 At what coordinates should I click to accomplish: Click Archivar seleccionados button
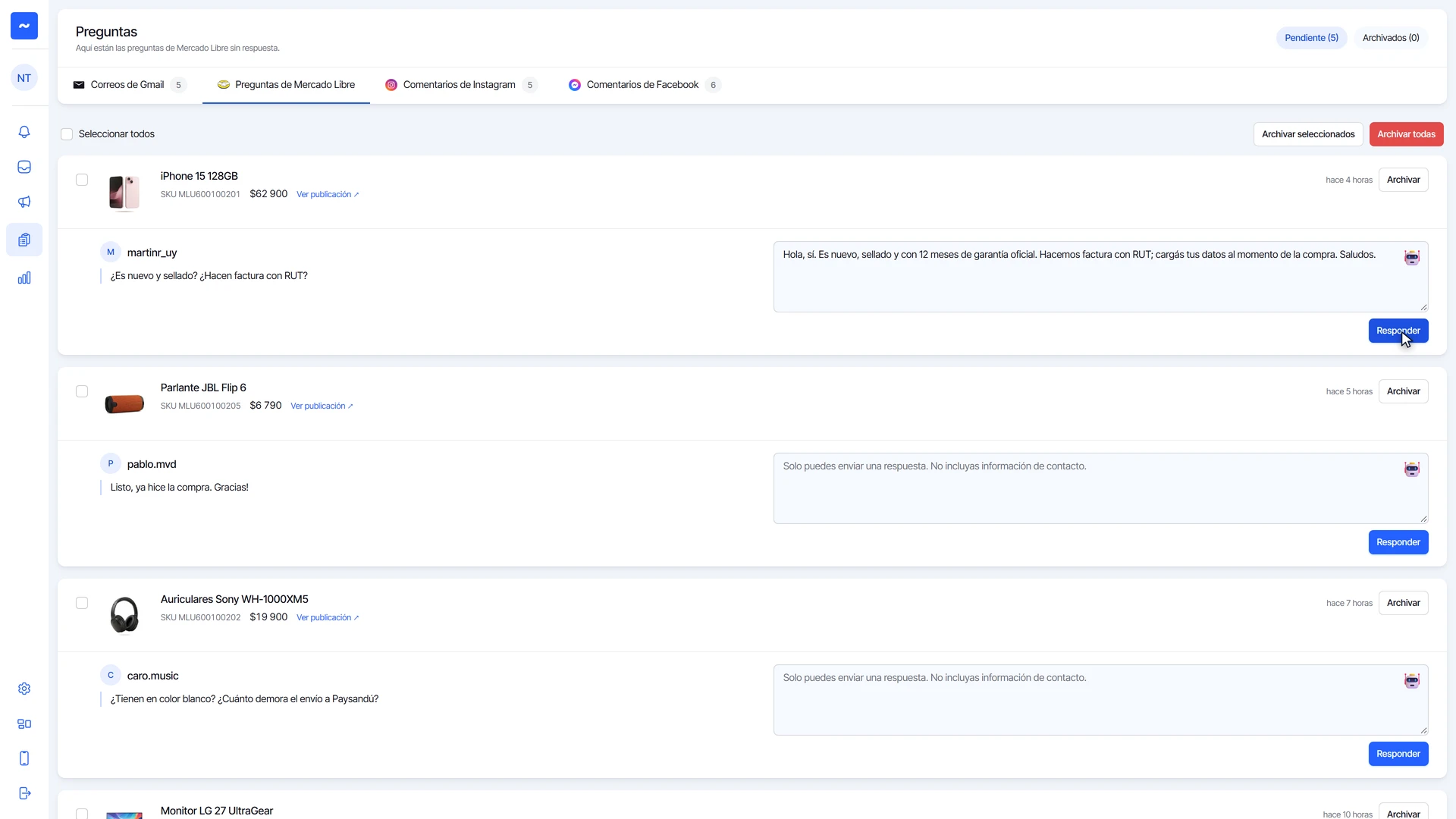[x=1308, y=134]
